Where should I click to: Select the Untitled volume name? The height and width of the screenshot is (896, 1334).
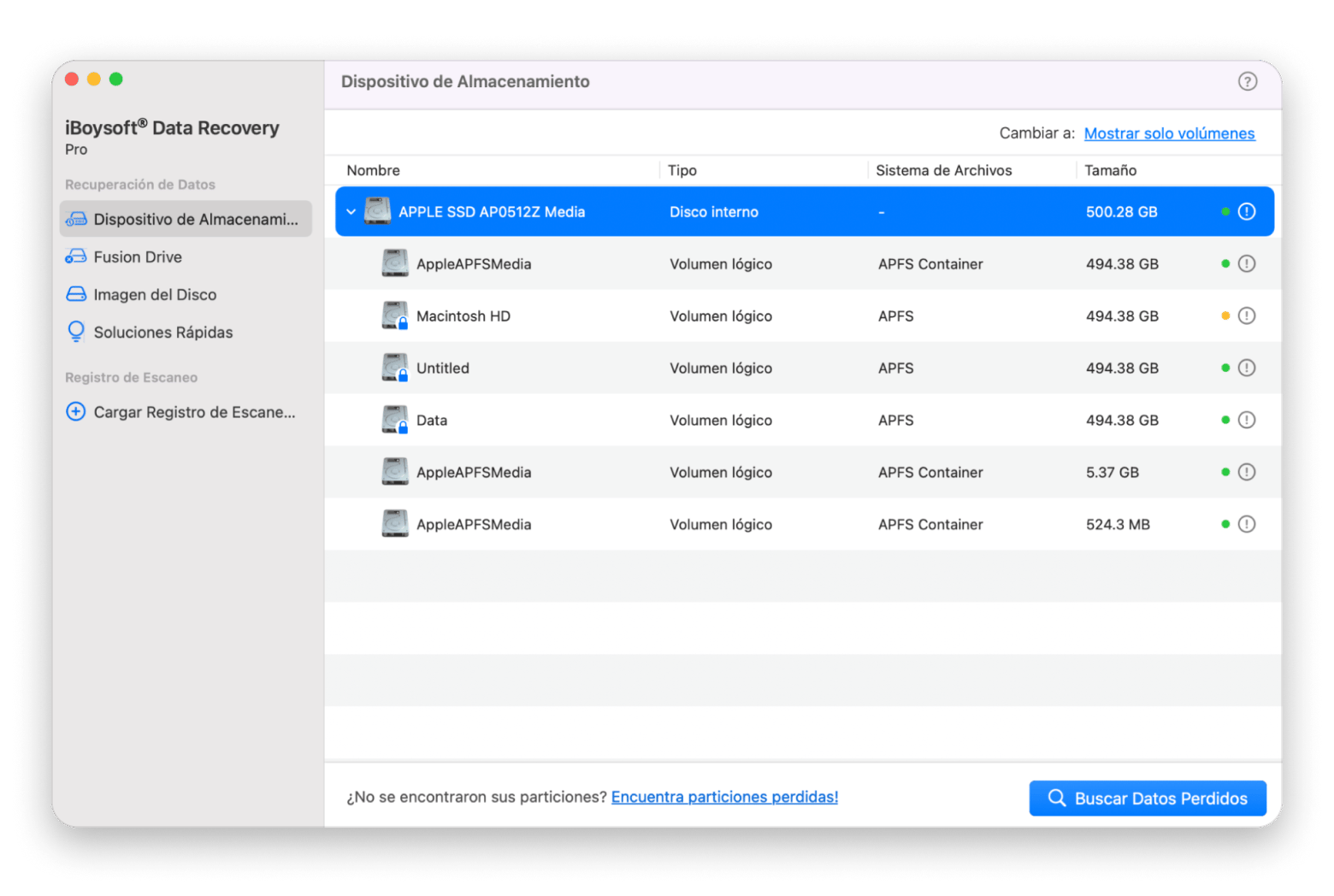pyautogui.click(x=443, y=368)
